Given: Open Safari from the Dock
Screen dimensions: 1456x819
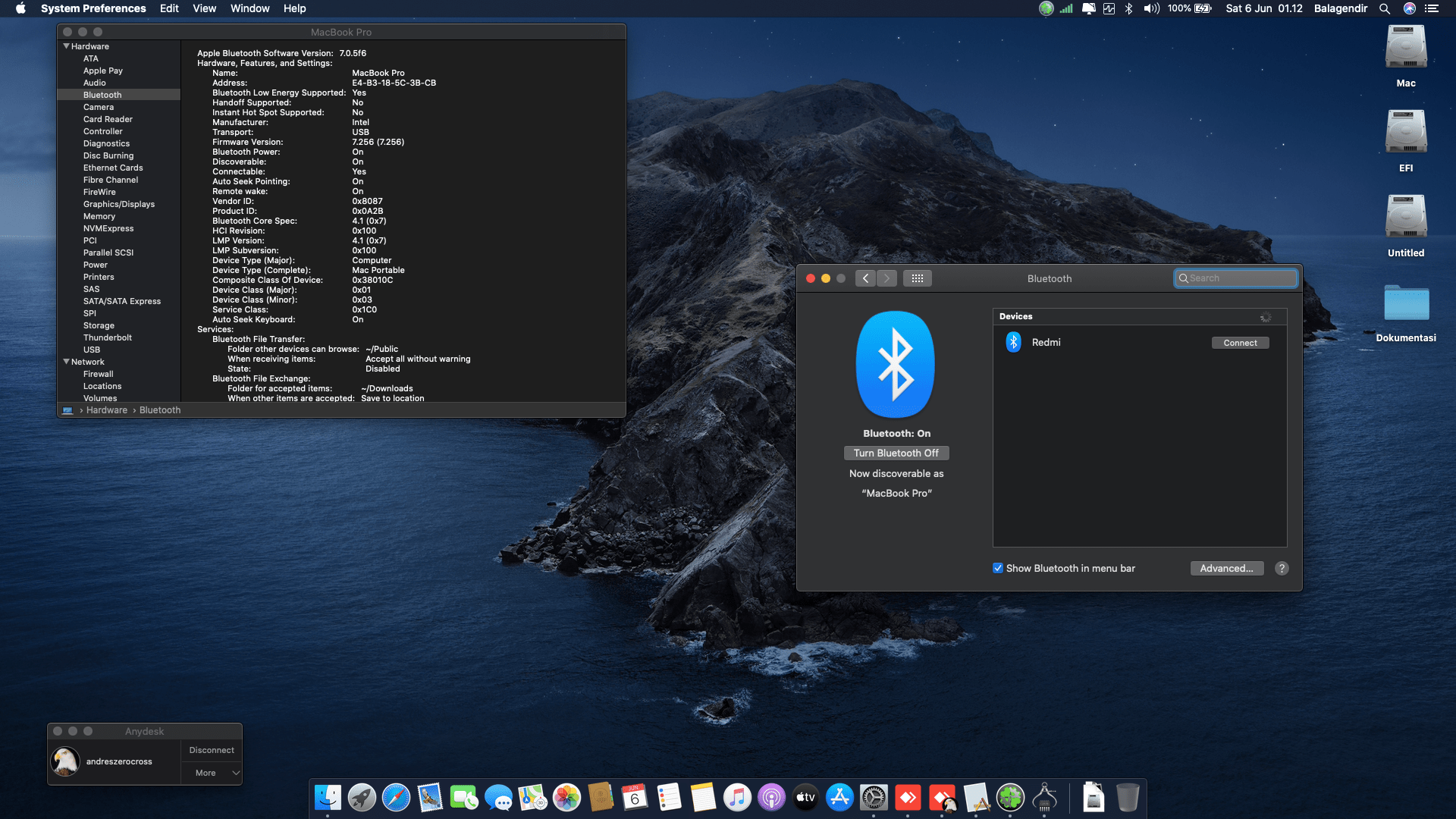Looking at the screenshot, I should click(396, 798).
